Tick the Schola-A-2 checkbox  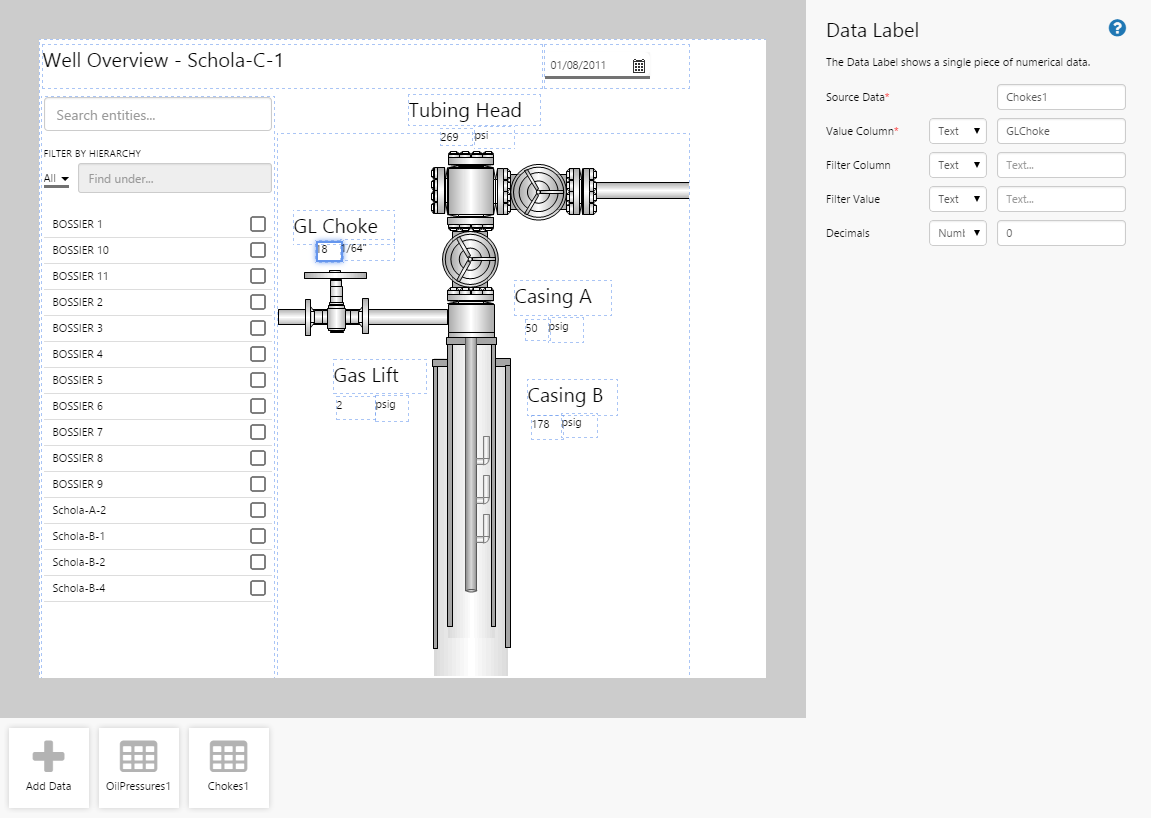[258, 510]
